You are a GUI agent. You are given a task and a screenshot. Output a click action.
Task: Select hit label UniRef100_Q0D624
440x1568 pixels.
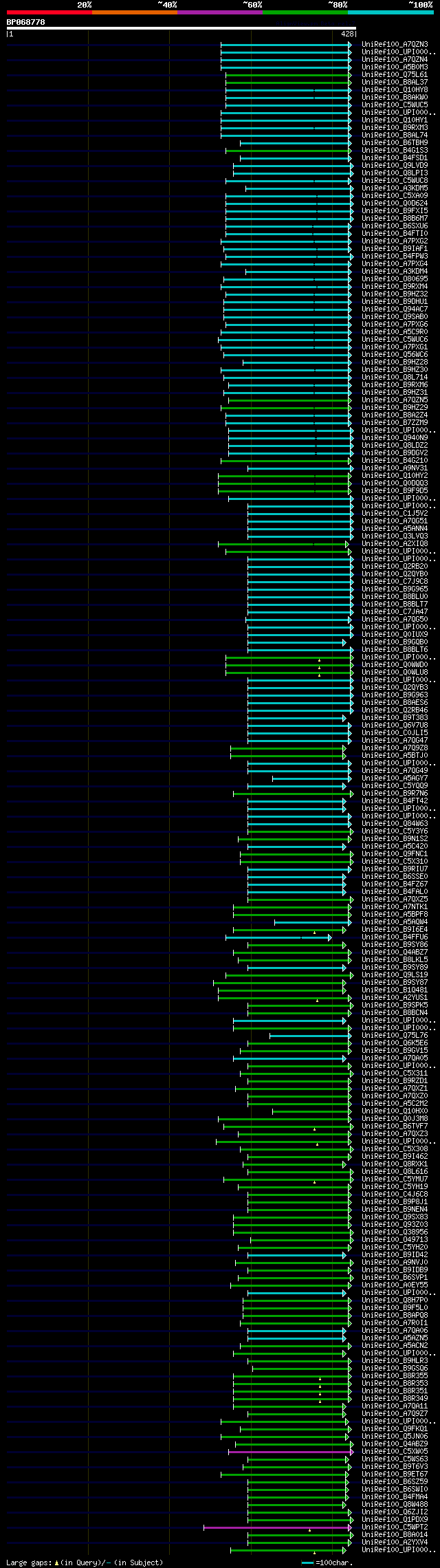(x=395, y=204)
